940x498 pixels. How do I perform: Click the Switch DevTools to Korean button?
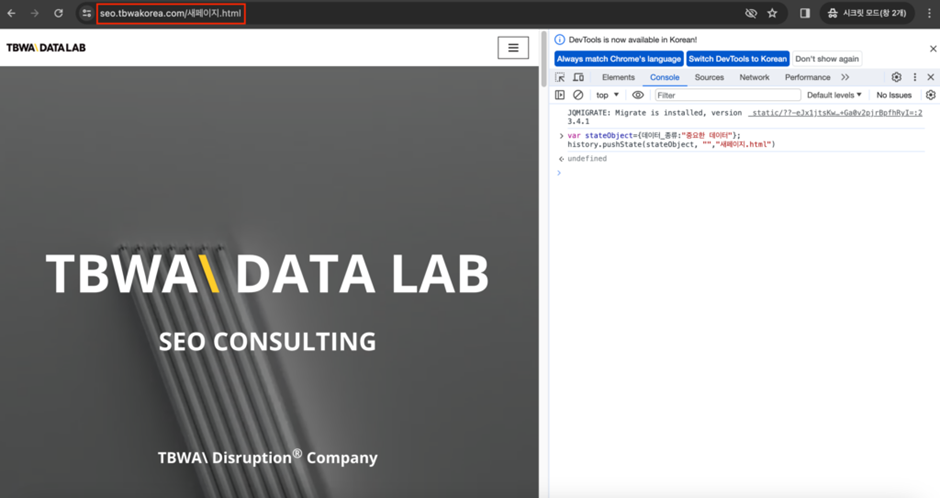(738, 59)
